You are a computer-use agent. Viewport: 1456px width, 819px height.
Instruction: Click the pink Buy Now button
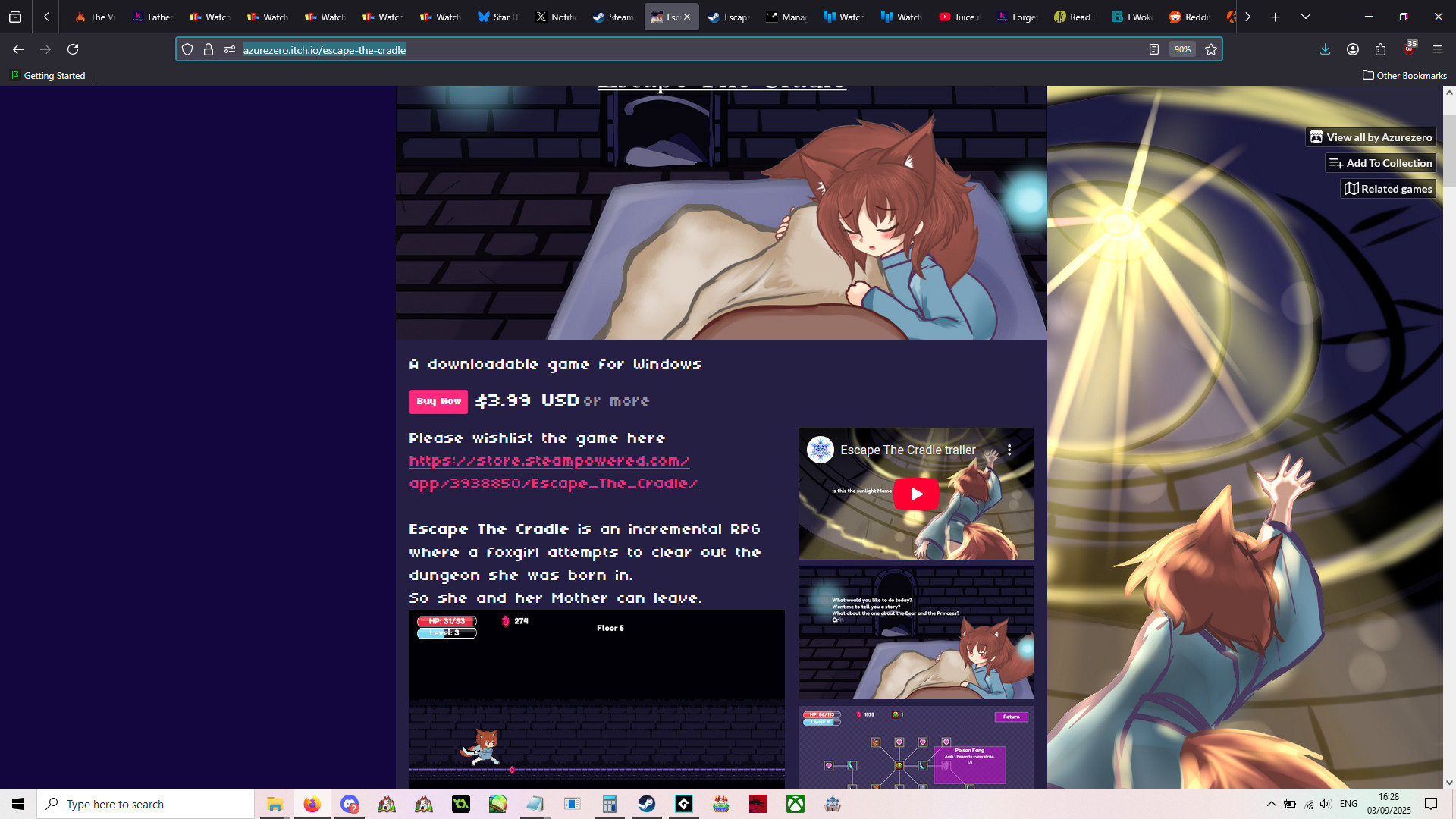[438, 401]
